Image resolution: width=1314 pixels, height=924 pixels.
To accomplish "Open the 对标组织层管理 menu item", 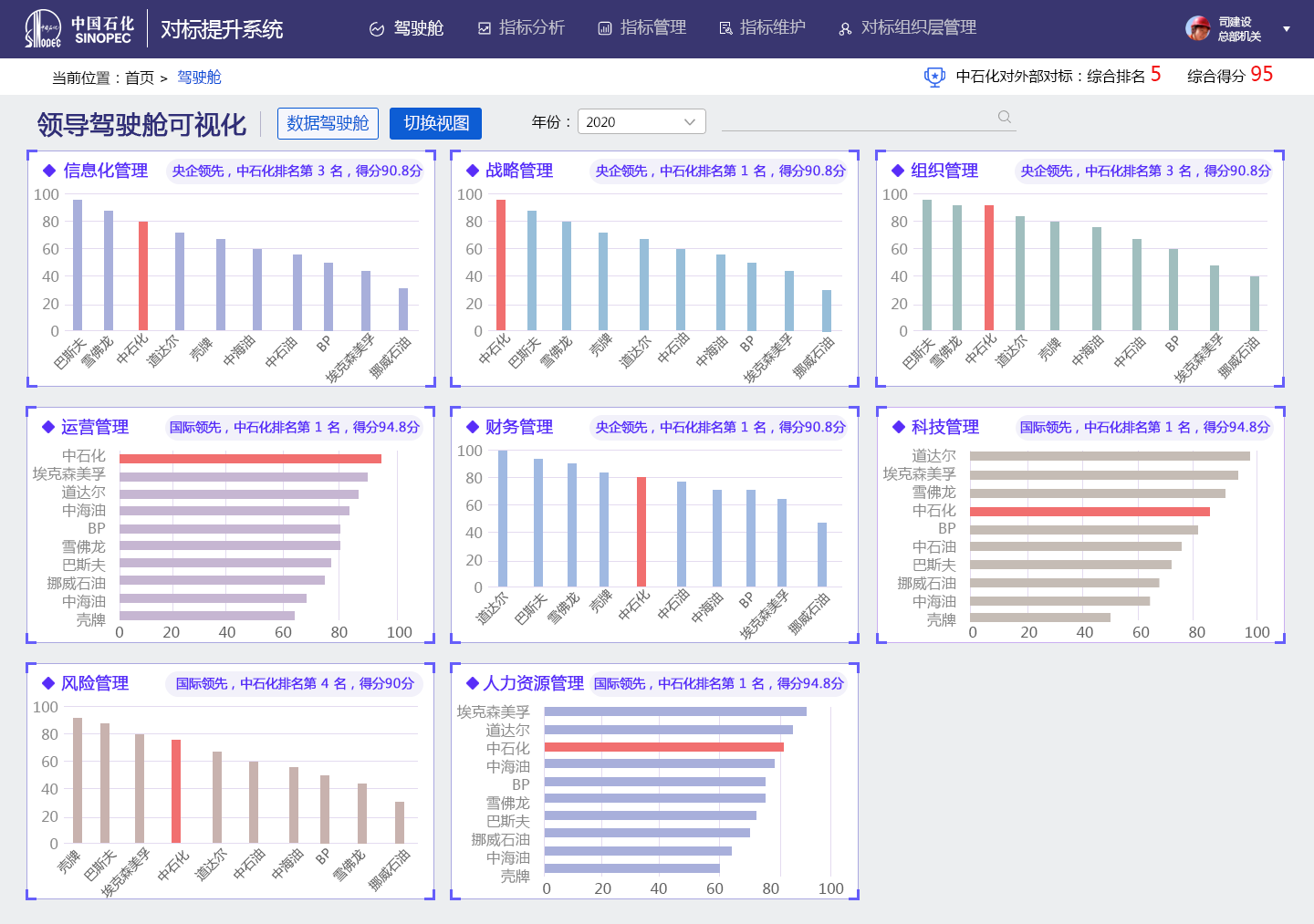I will pos(908,28).
